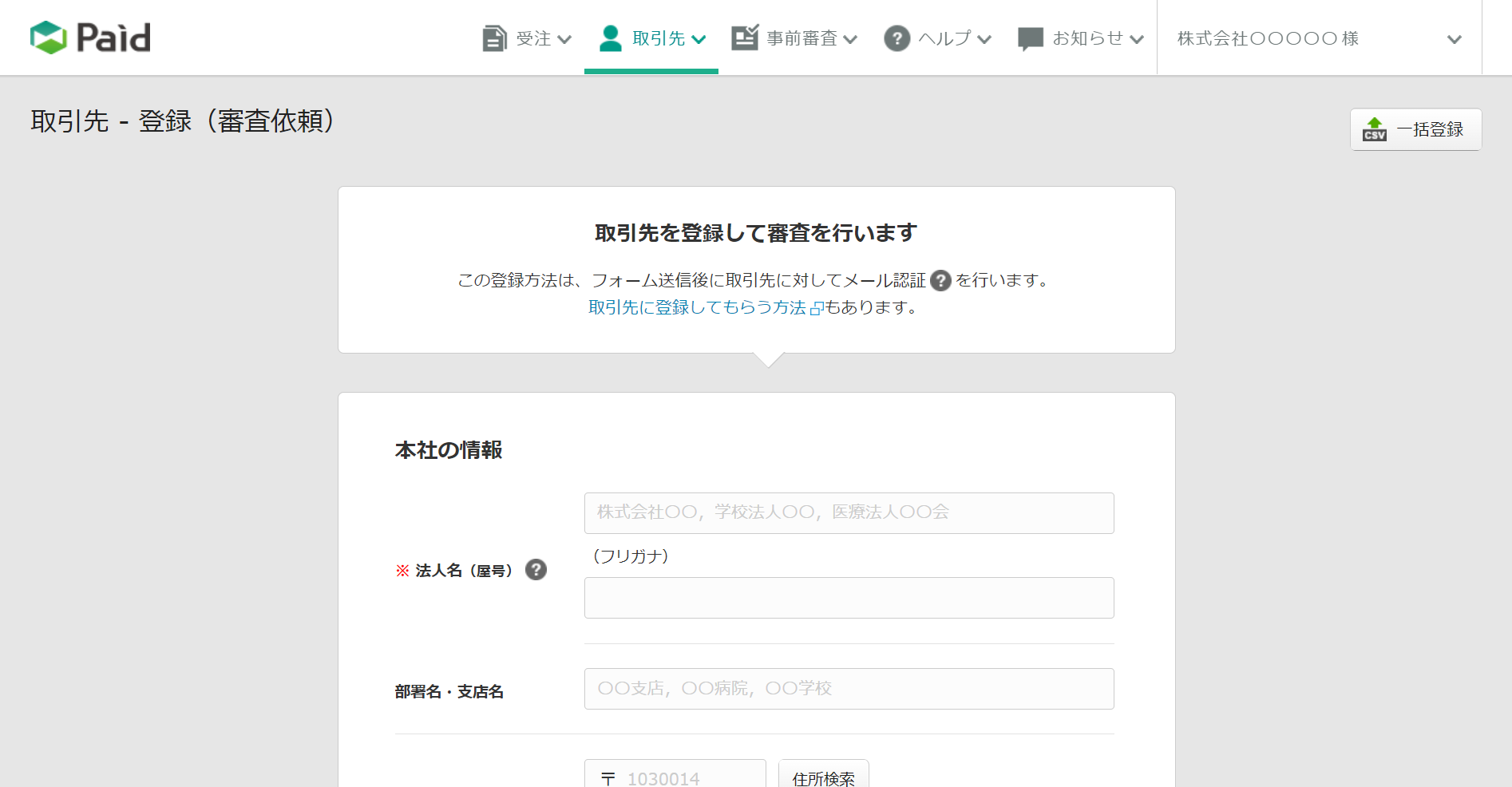Expand the 事前審査 dropdown chevron

click(850, 39)
